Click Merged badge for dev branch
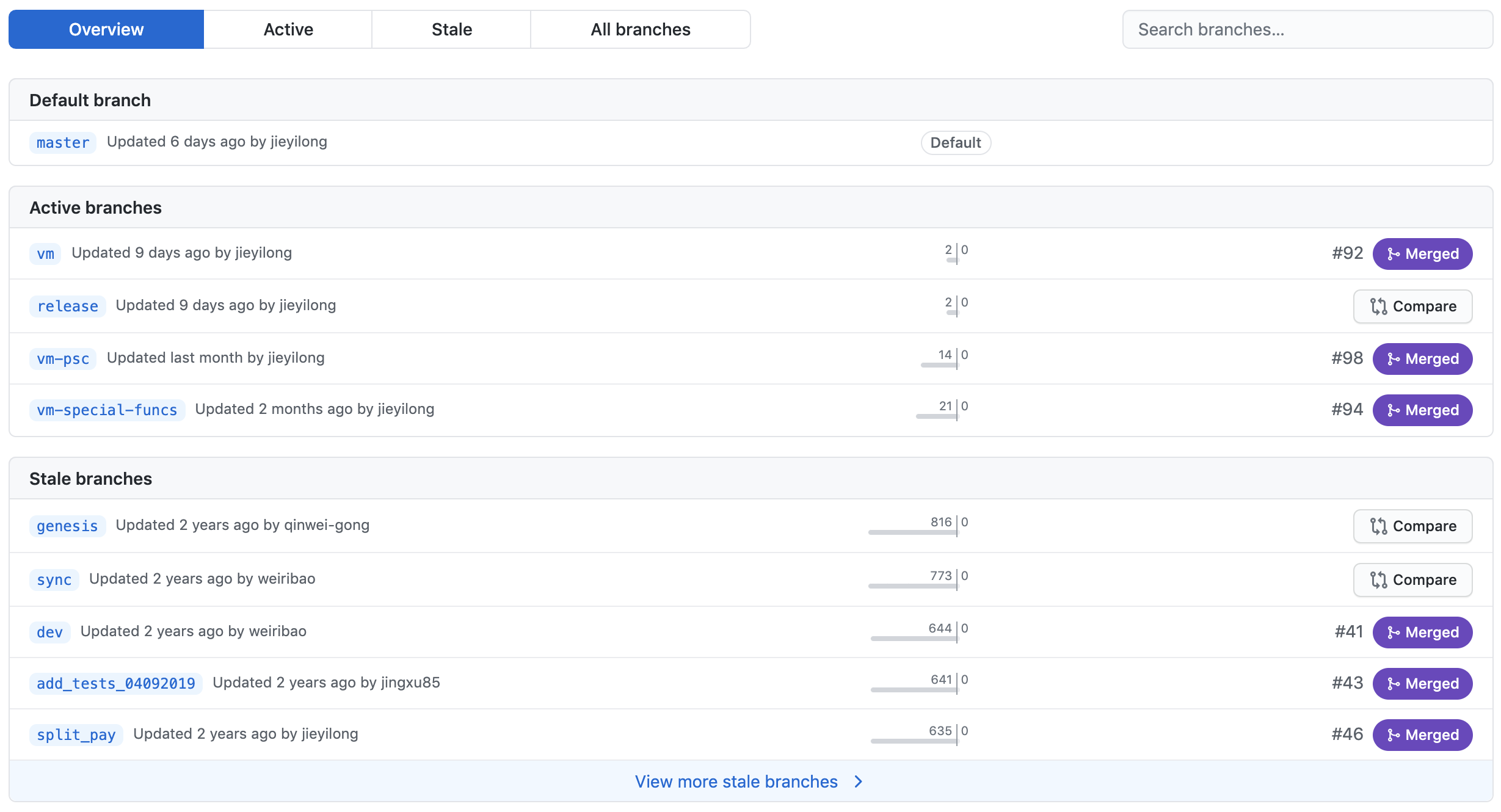 pyautogui.click(x=1422, y=633)
